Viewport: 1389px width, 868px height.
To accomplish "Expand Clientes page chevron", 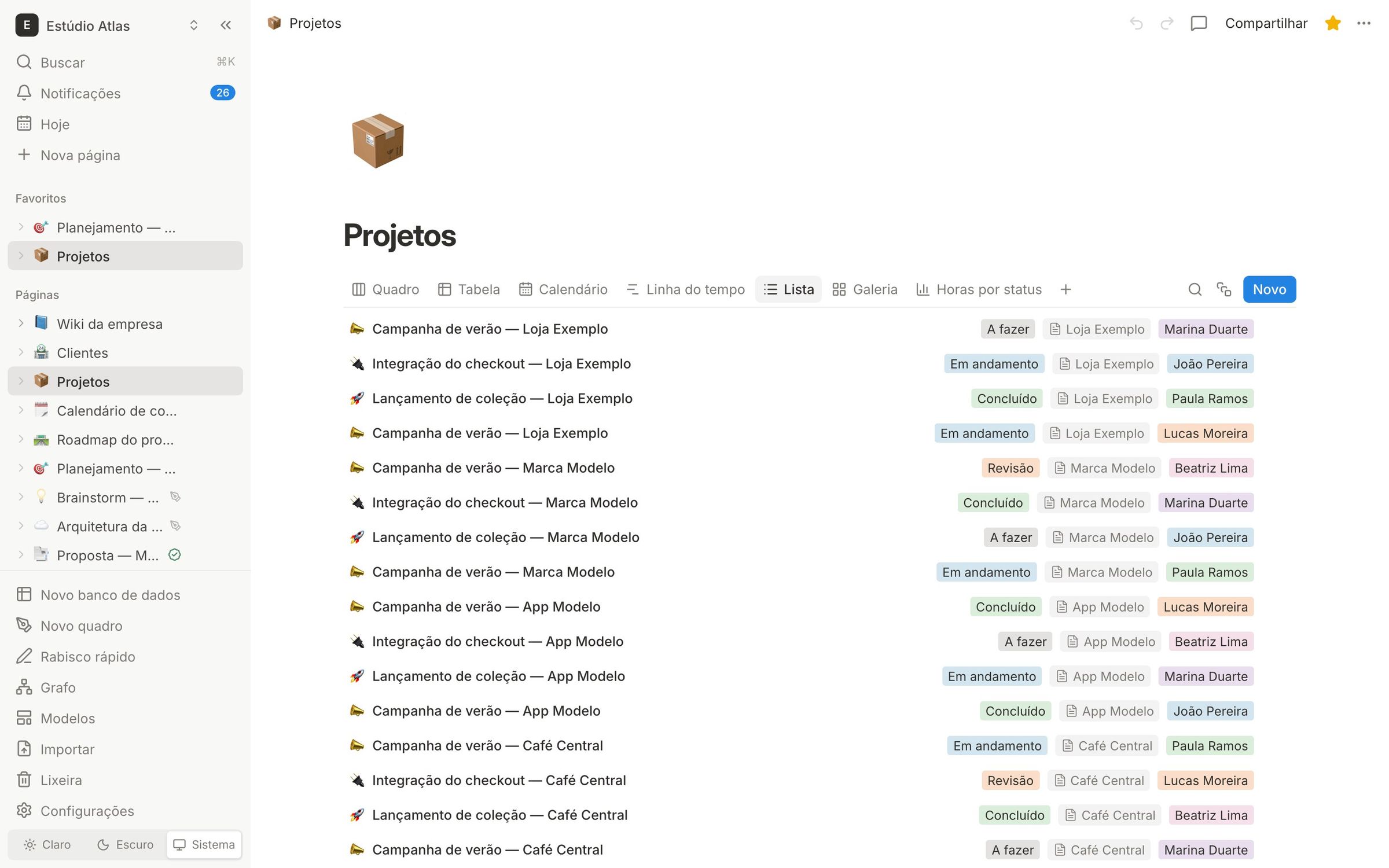I will [21, 352].
